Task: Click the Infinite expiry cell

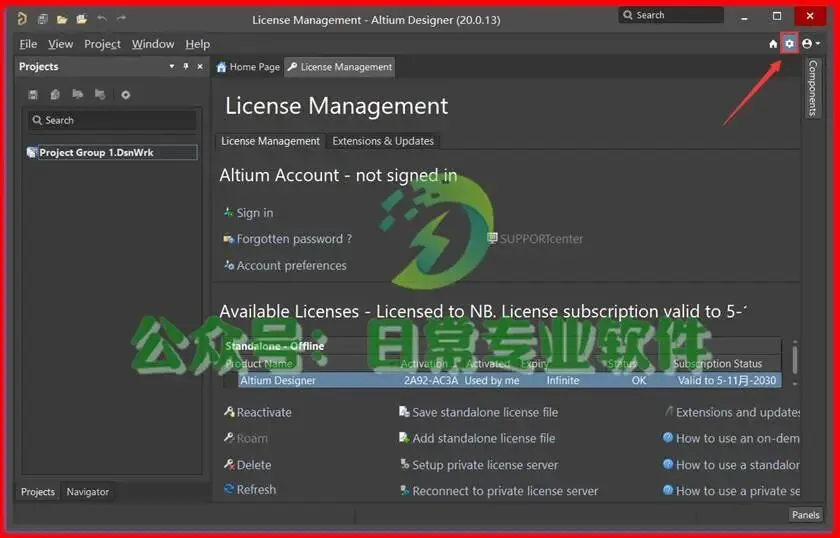Action: click(x=562, y=380)
